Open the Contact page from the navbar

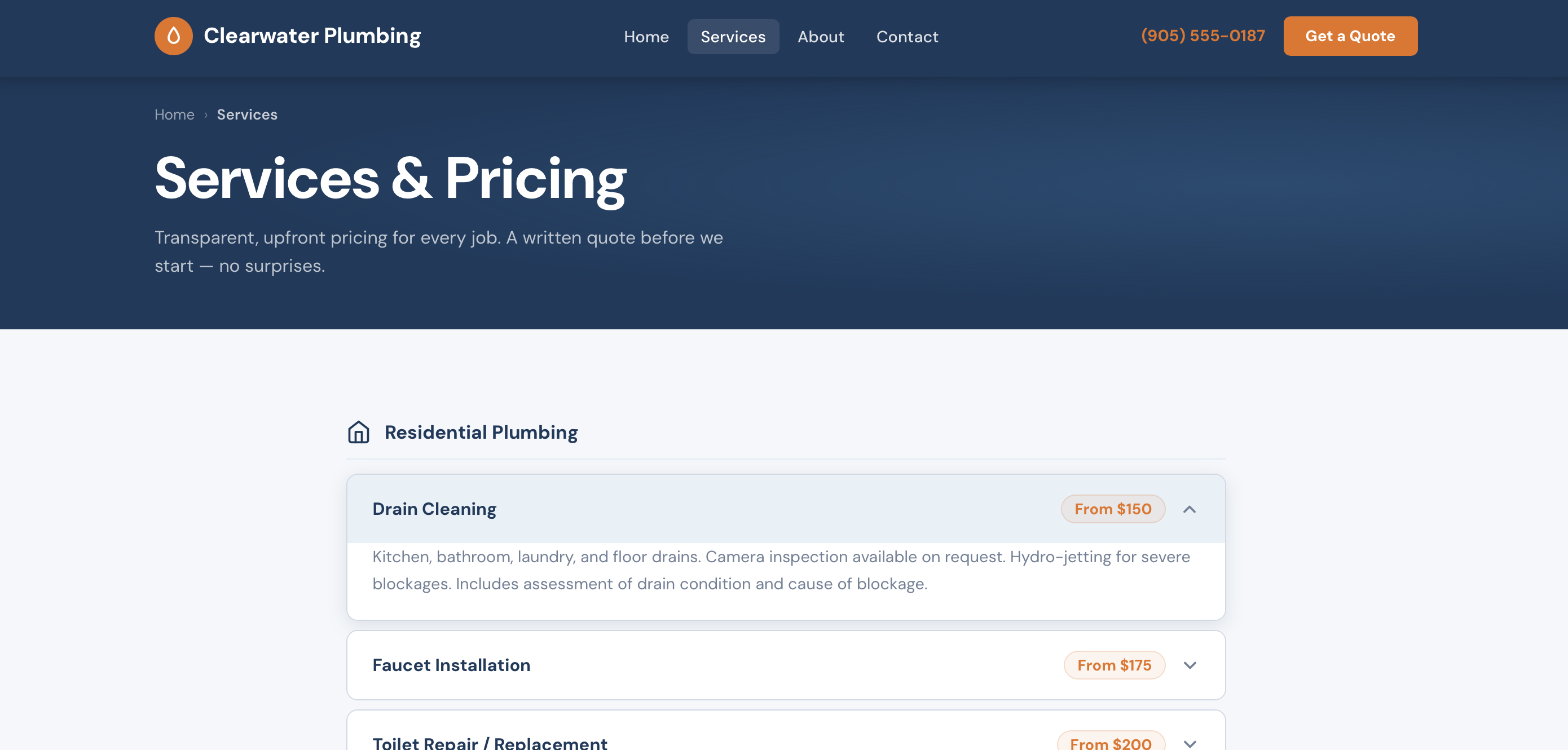click(907, 37)
